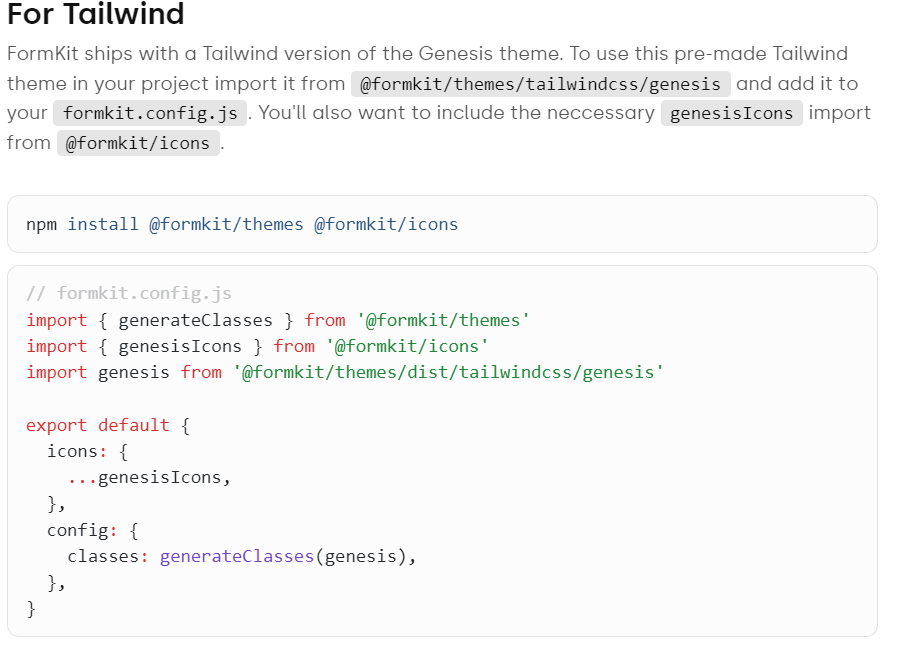Click "install" in the npm command
This screenshot has width=903, height=651.
[103, 224]
